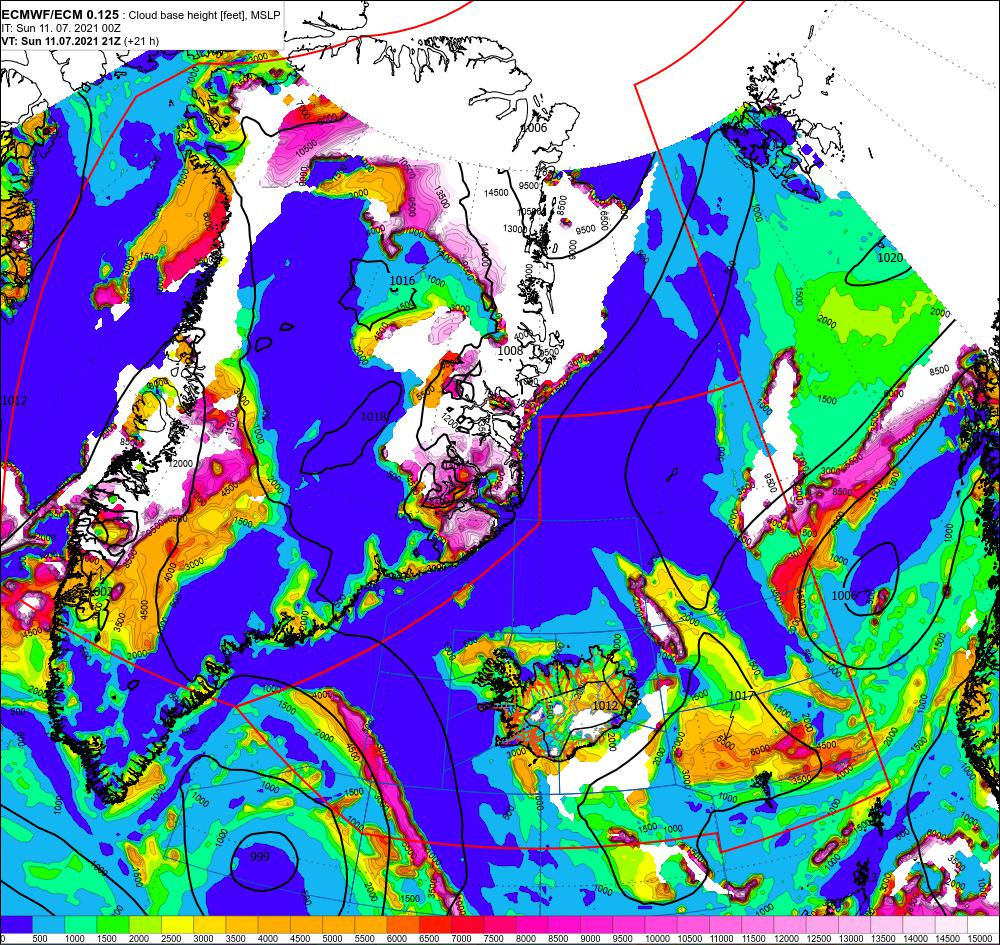Viewport: 1000px width, 945px height.
Task: Click the 1002 pressure label
Action: click(100, 592)
